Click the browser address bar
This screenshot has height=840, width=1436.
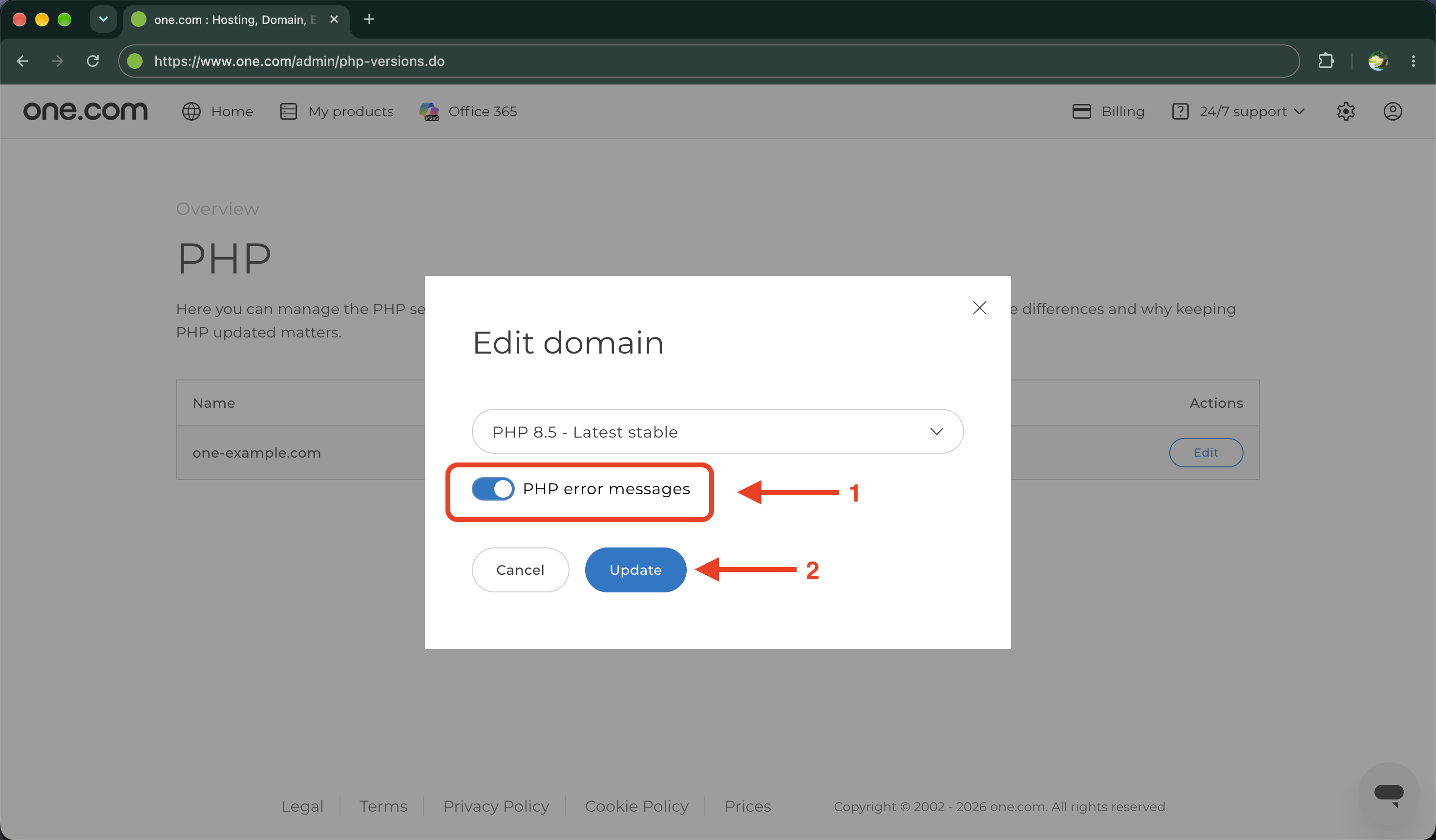[708, 61]
